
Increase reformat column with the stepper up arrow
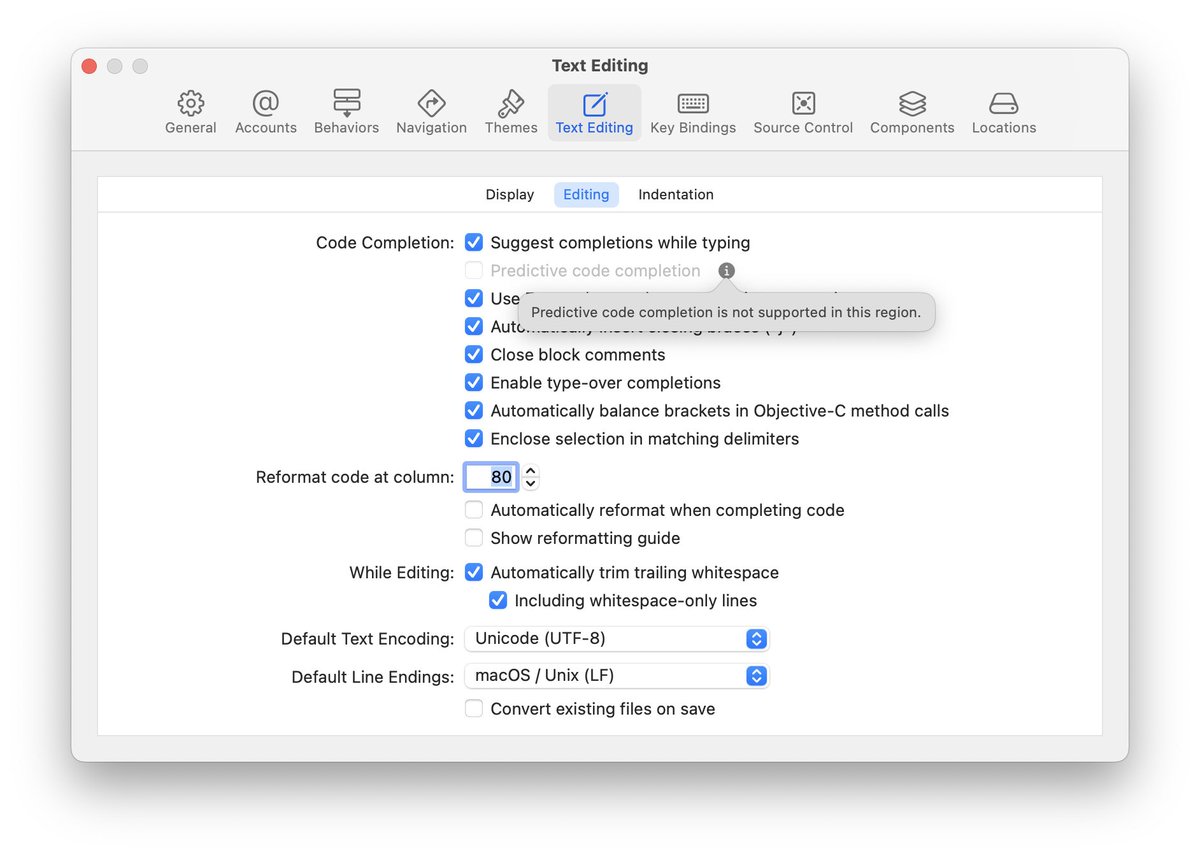[529, 471]
